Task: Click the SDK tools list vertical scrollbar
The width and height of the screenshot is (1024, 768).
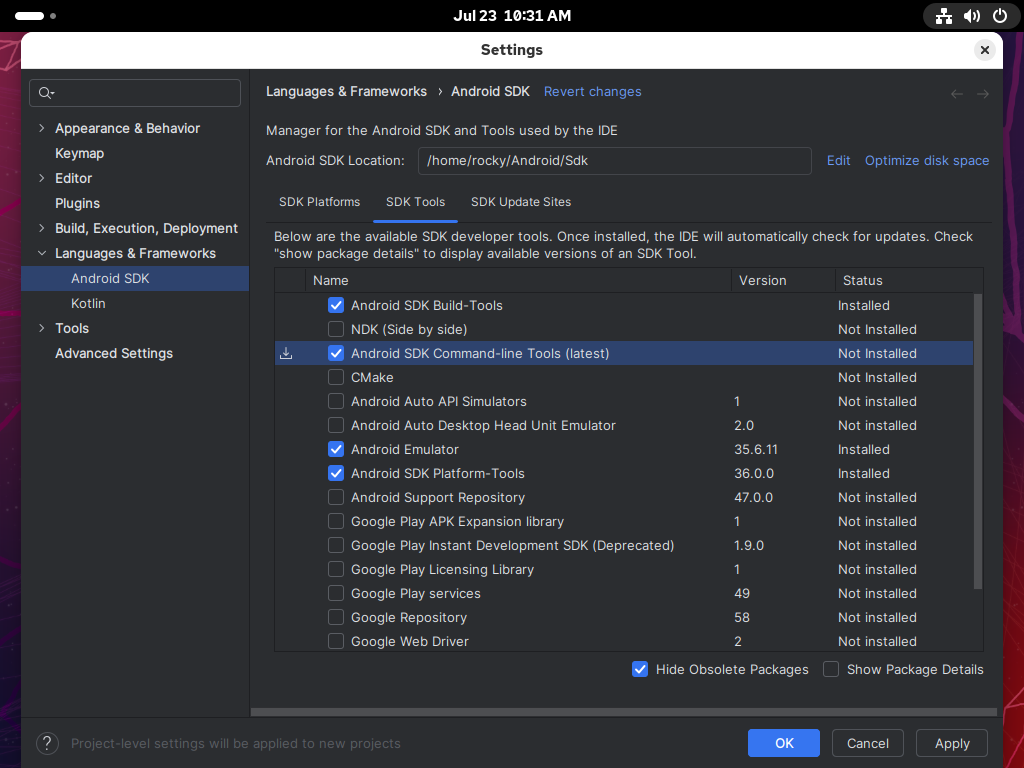Action: tap(978, 441)
